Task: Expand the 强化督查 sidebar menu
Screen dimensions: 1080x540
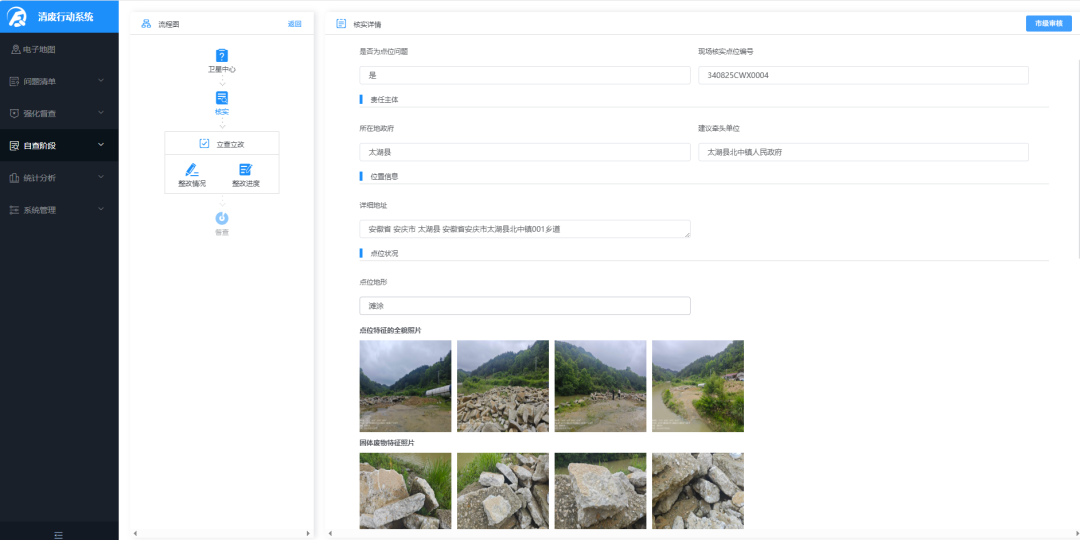Action: click(x=59, y=113)
